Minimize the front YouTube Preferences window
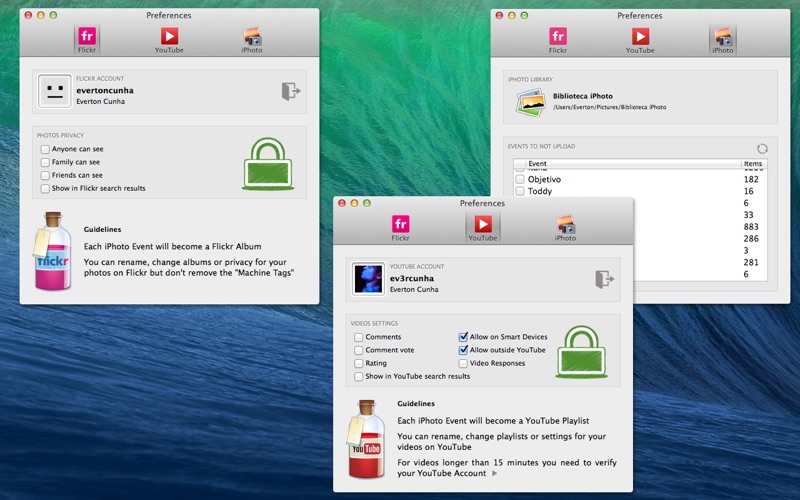 point(354,203)
